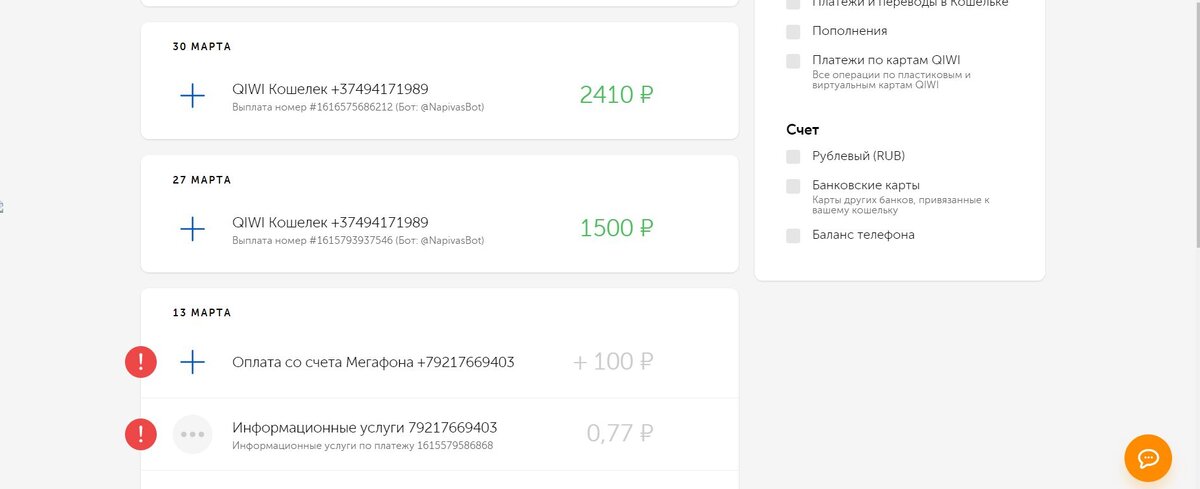Enable the Банковские карты checkbox
The image size is (1200, 489).
tap(793, 186)
